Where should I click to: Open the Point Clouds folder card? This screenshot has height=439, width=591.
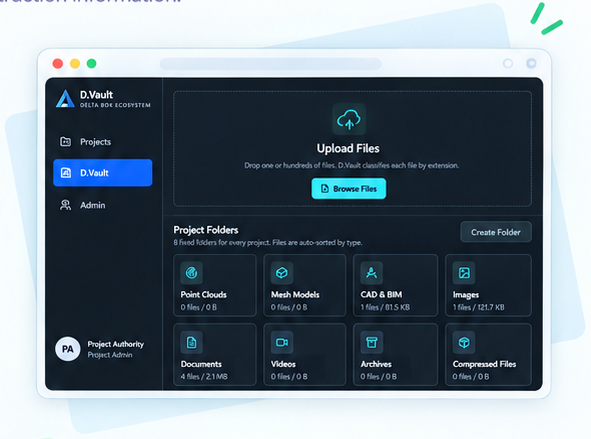[215, 285]
